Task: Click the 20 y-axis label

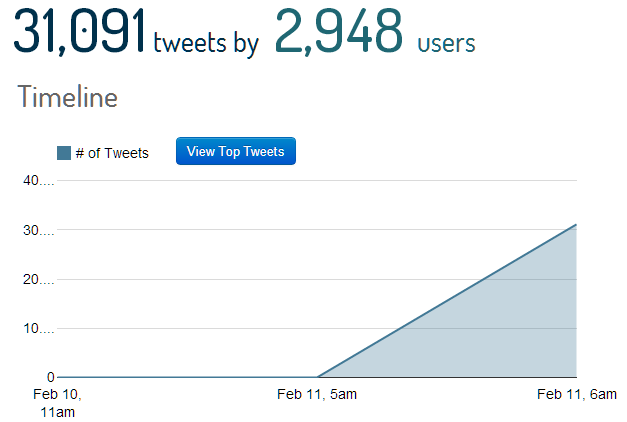Action: click(38, 279)
